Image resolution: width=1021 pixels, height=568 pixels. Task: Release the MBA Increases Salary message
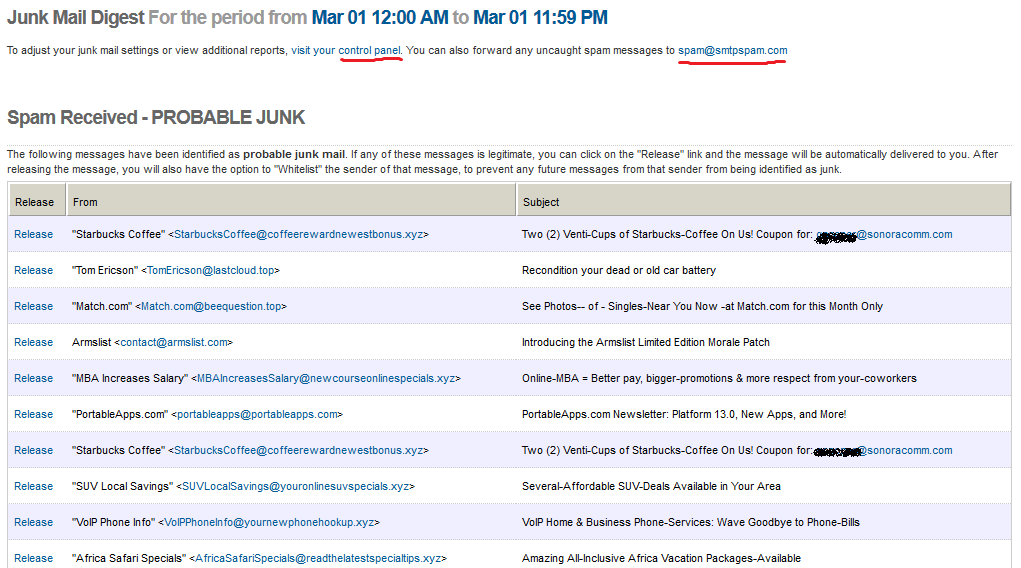pos(34,378)
